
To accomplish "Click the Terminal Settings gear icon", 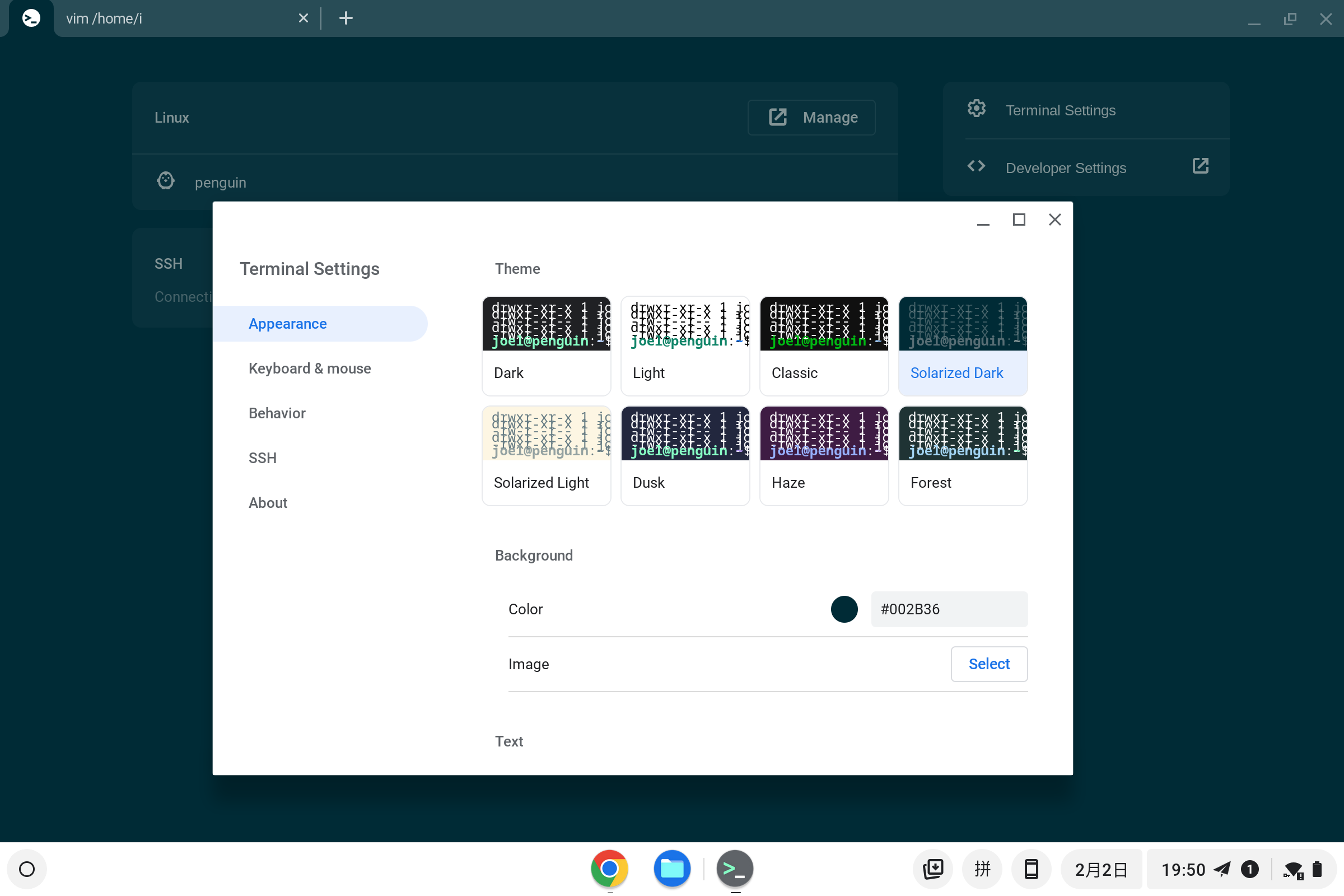I will (976, 109).
